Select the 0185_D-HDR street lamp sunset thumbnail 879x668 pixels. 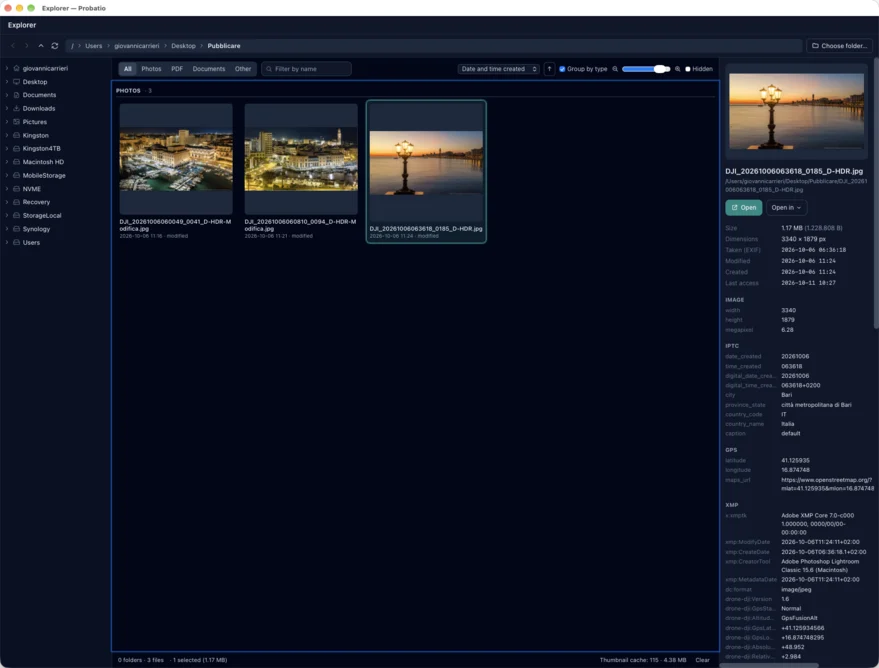[426, 163]
